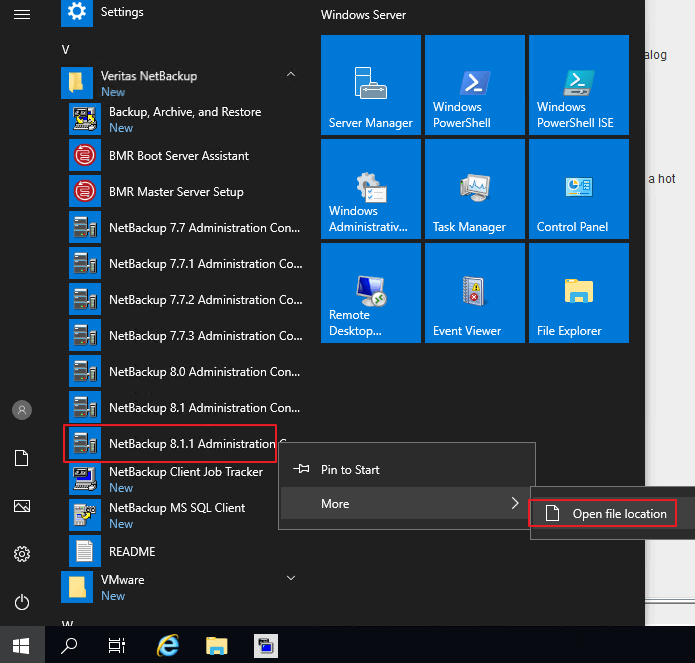Open the Task Manager tile

(475, 189)
